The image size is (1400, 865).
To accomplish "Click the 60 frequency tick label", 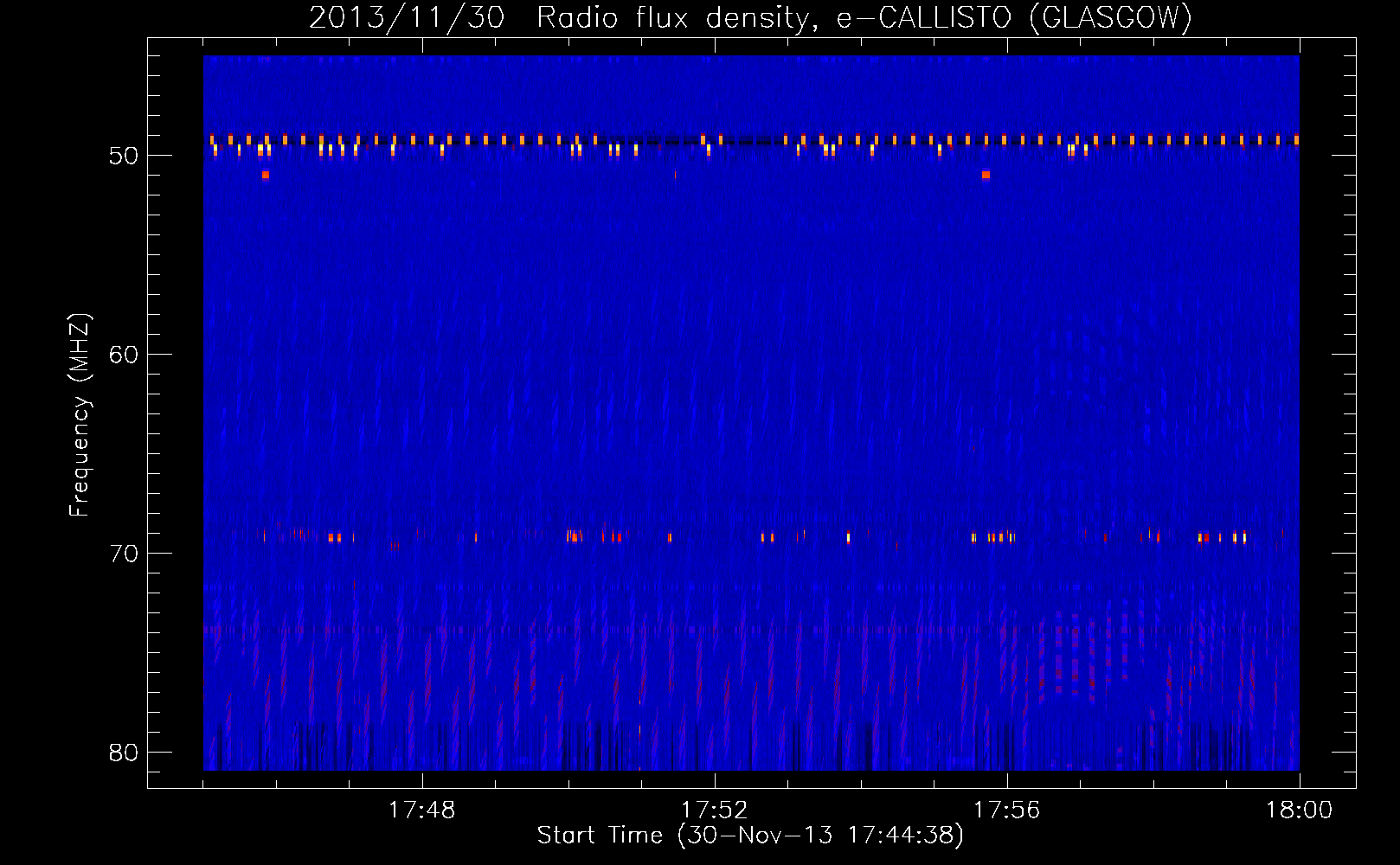I will coord(124,355).
